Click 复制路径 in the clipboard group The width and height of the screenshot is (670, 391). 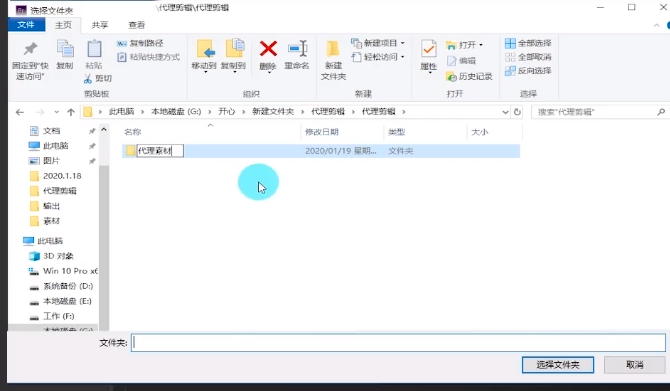(140, 43)
